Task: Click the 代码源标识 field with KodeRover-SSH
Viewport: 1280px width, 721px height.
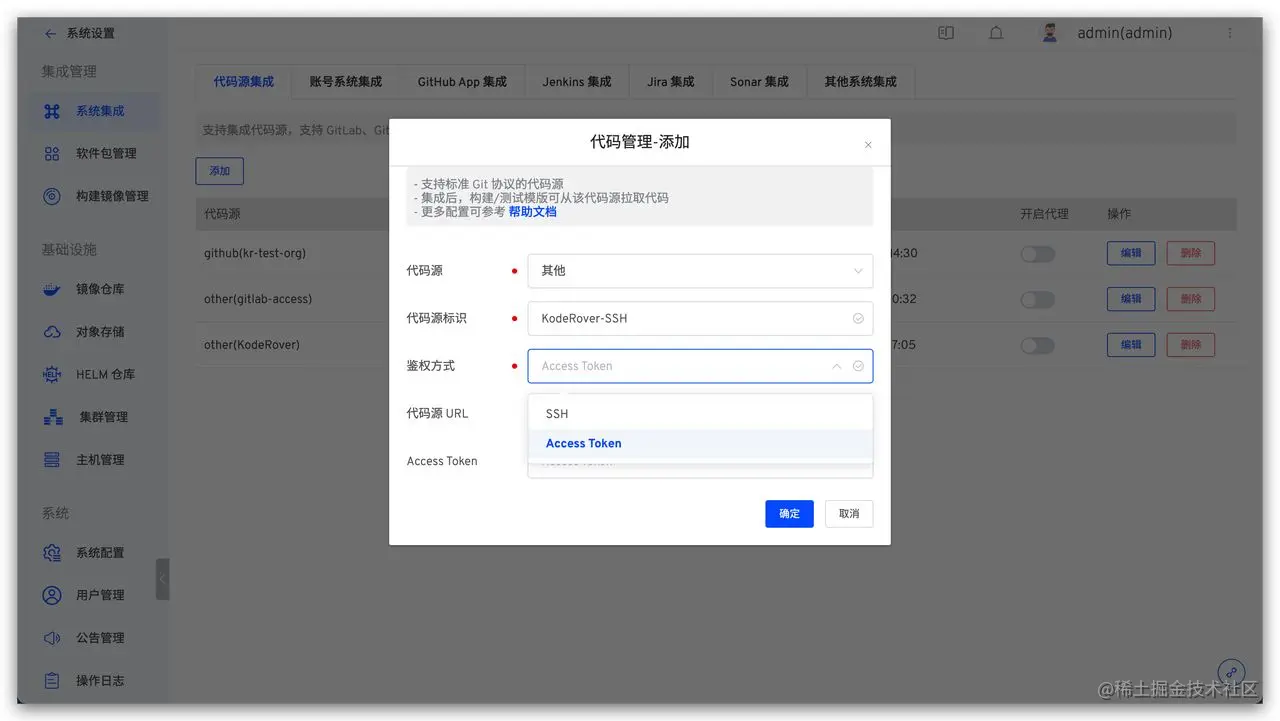Action: (x=700, y=319)
